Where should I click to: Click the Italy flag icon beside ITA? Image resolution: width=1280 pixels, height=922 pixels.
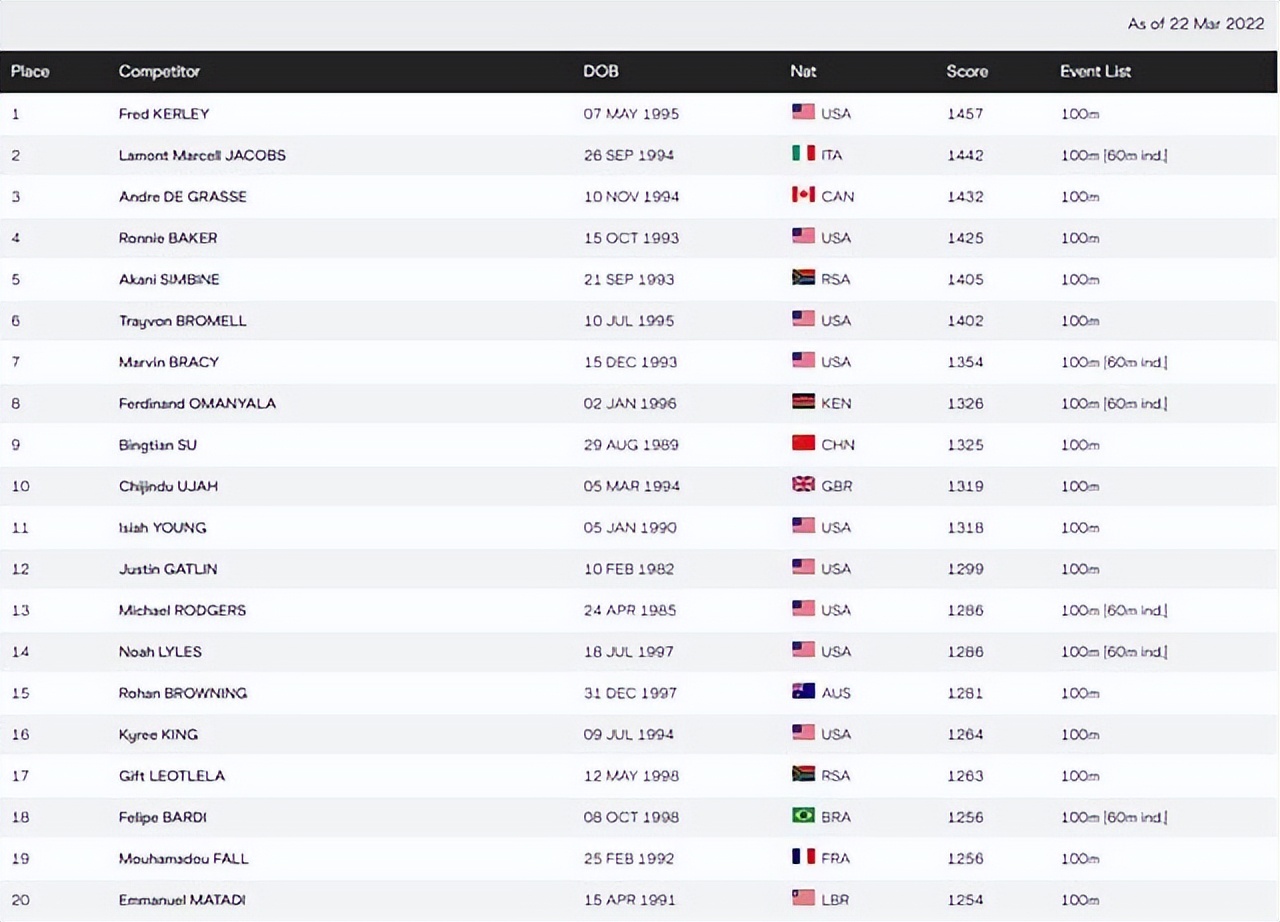tap(803, 154)
